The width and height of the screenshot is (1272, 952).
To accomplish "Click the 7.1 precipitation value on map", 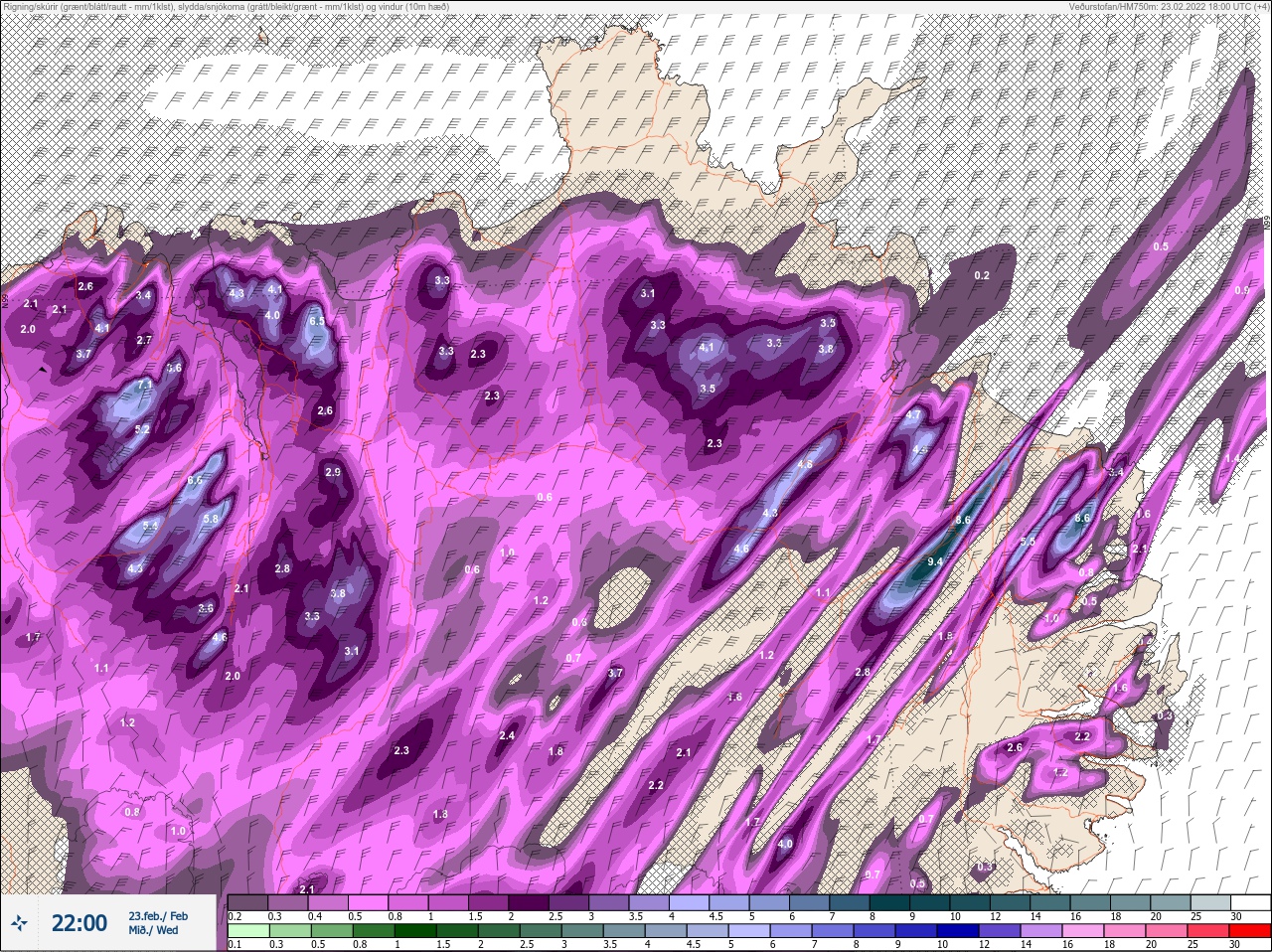I will click(144, 385).
